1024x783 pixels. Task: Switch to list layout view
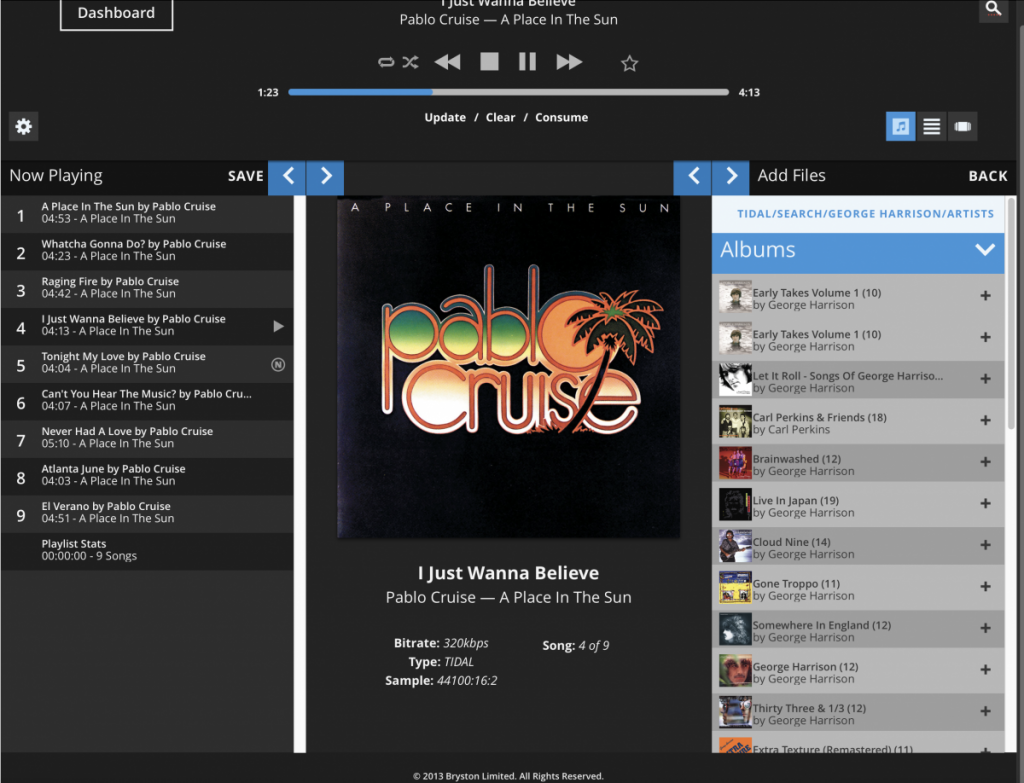point(932,126)
